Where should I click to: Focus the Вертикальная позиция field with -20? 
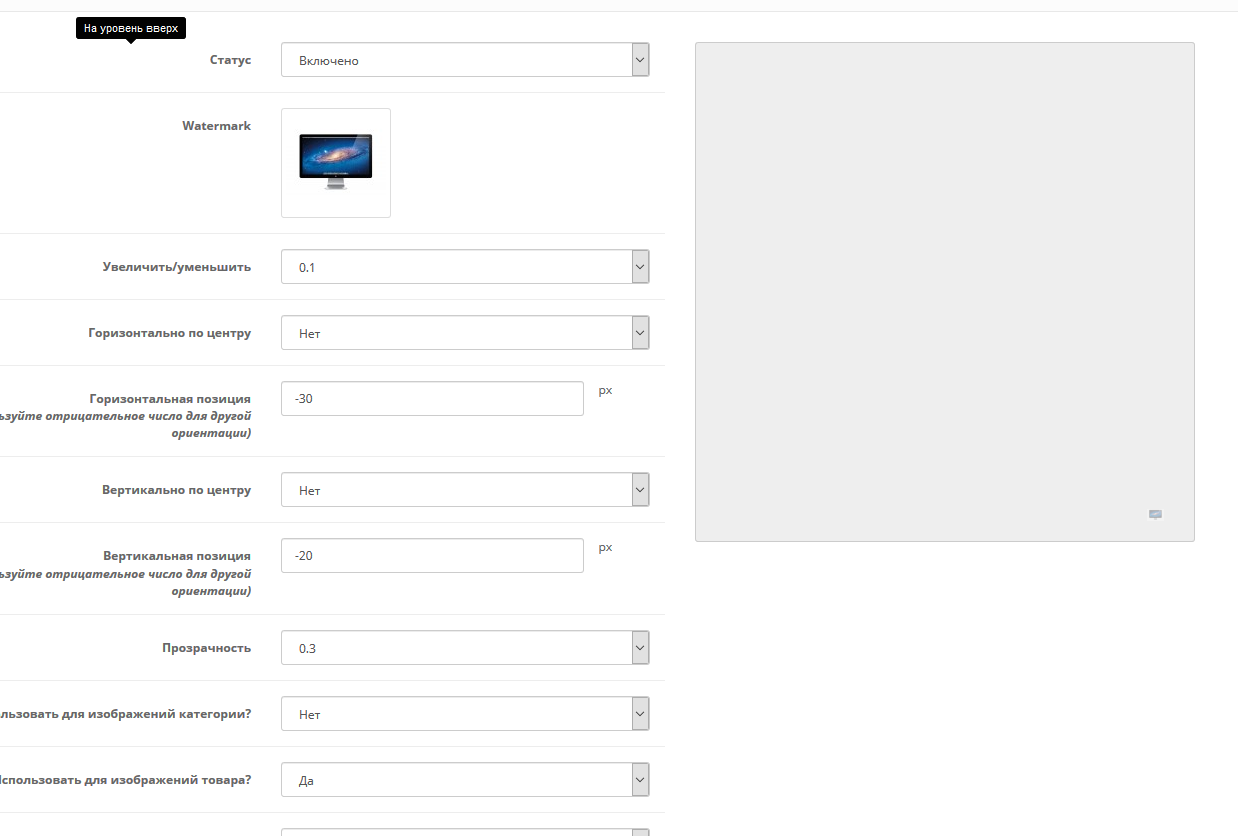(432, 555)
